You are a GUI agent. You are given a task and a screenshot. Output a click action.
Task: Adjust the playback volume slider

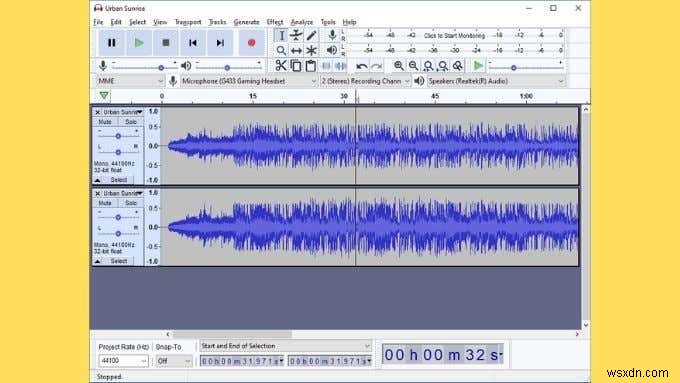click(229, 66)
